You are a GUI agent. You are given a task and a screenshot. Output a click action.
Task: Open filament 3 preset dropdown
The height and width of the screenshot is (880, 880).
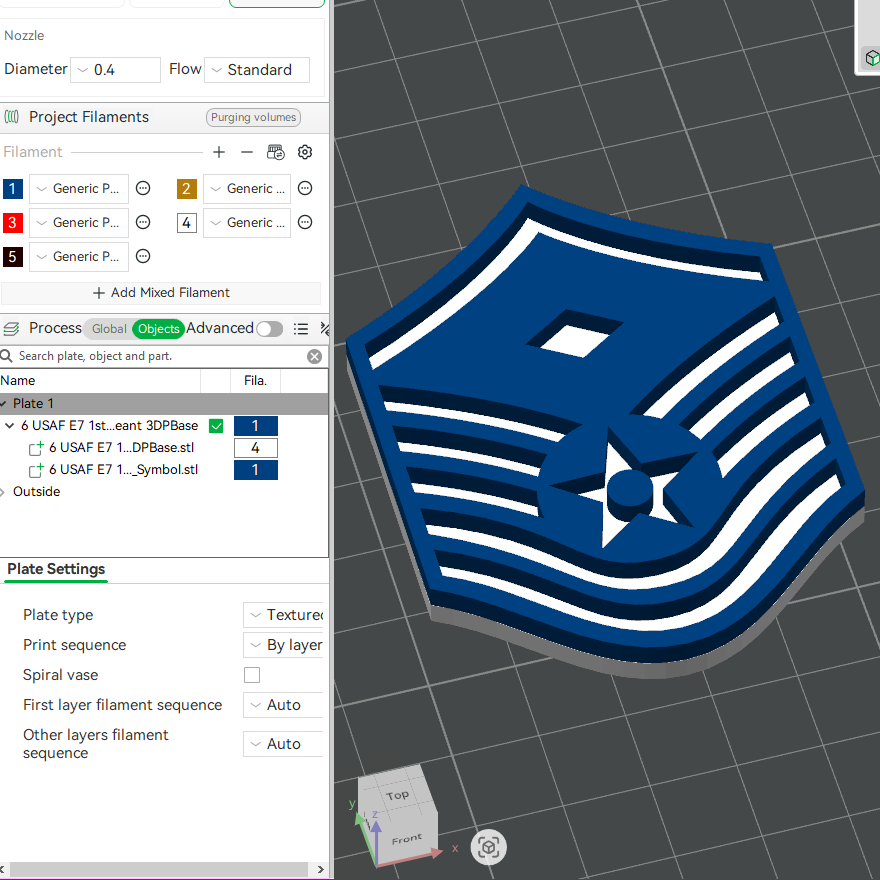[79, 223]
